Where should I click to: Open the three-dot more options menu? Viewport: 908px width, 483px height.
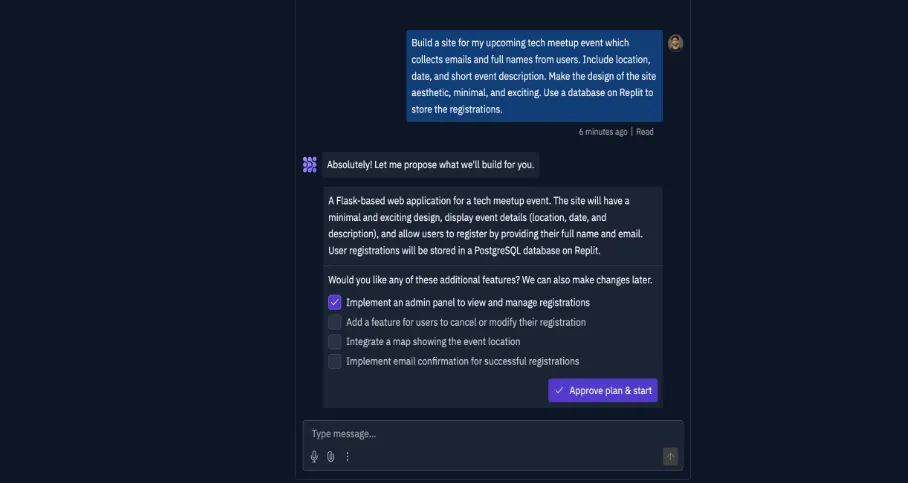348,457
